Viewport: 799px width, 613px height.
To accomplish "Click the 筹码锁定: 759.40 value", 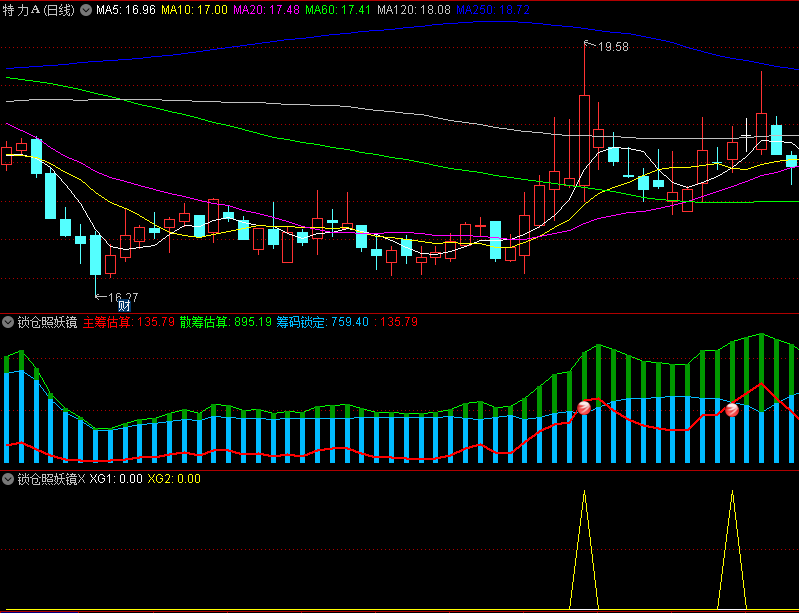I will pyautogui.click(x=323, y=322).
